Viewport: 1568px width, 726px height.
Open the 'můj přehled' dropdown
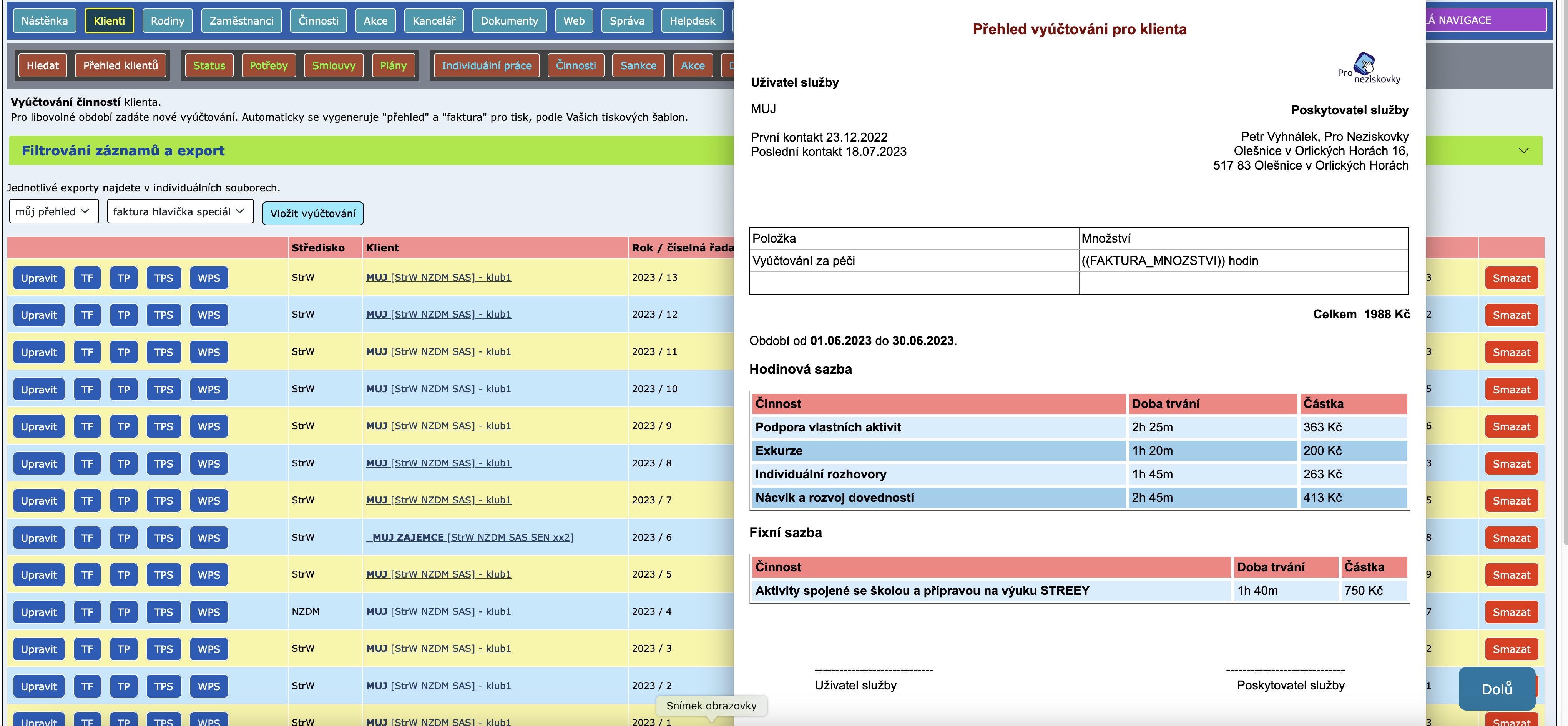tap(53, 211)
